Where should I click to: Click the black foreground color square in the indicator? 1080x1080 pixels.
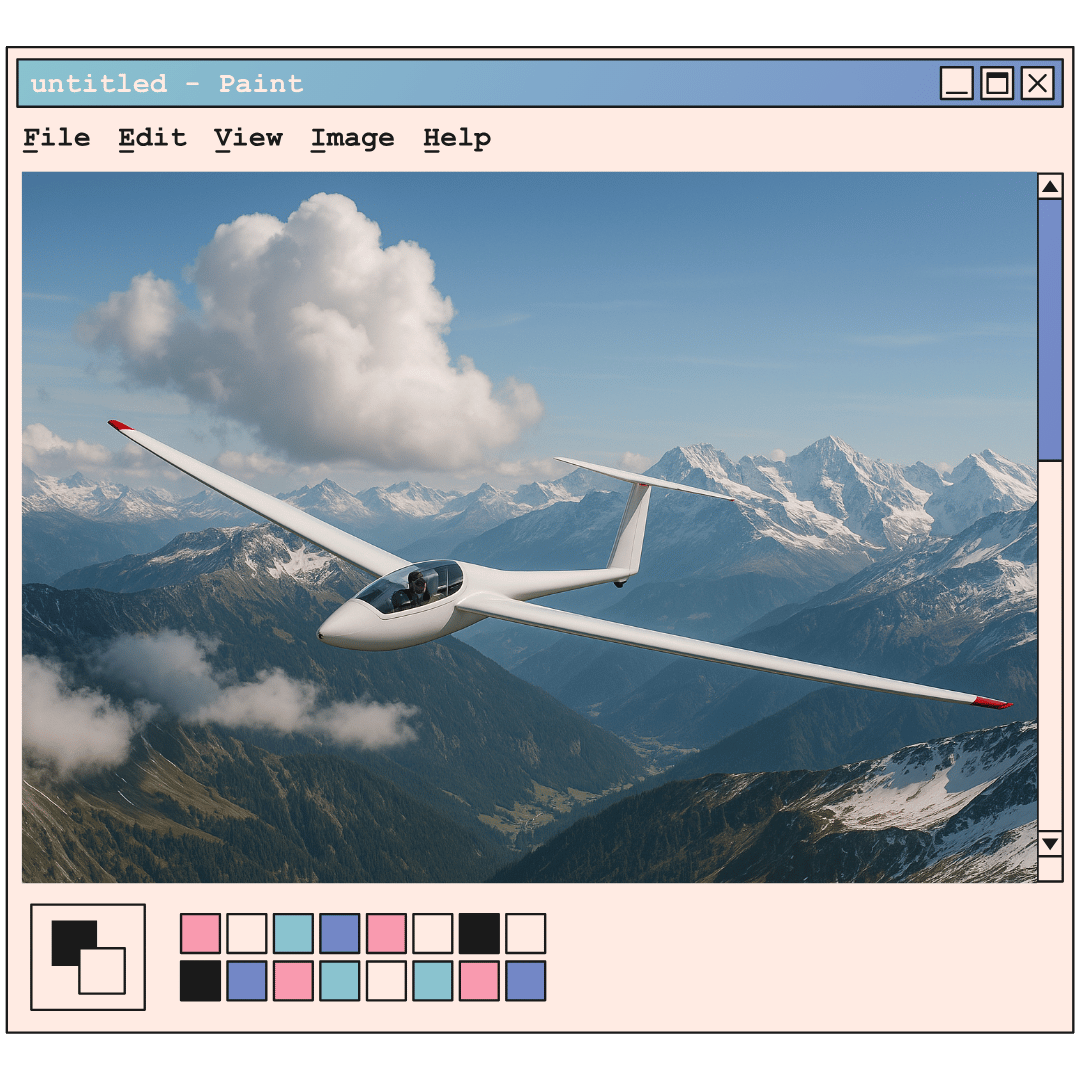(69, 938)
